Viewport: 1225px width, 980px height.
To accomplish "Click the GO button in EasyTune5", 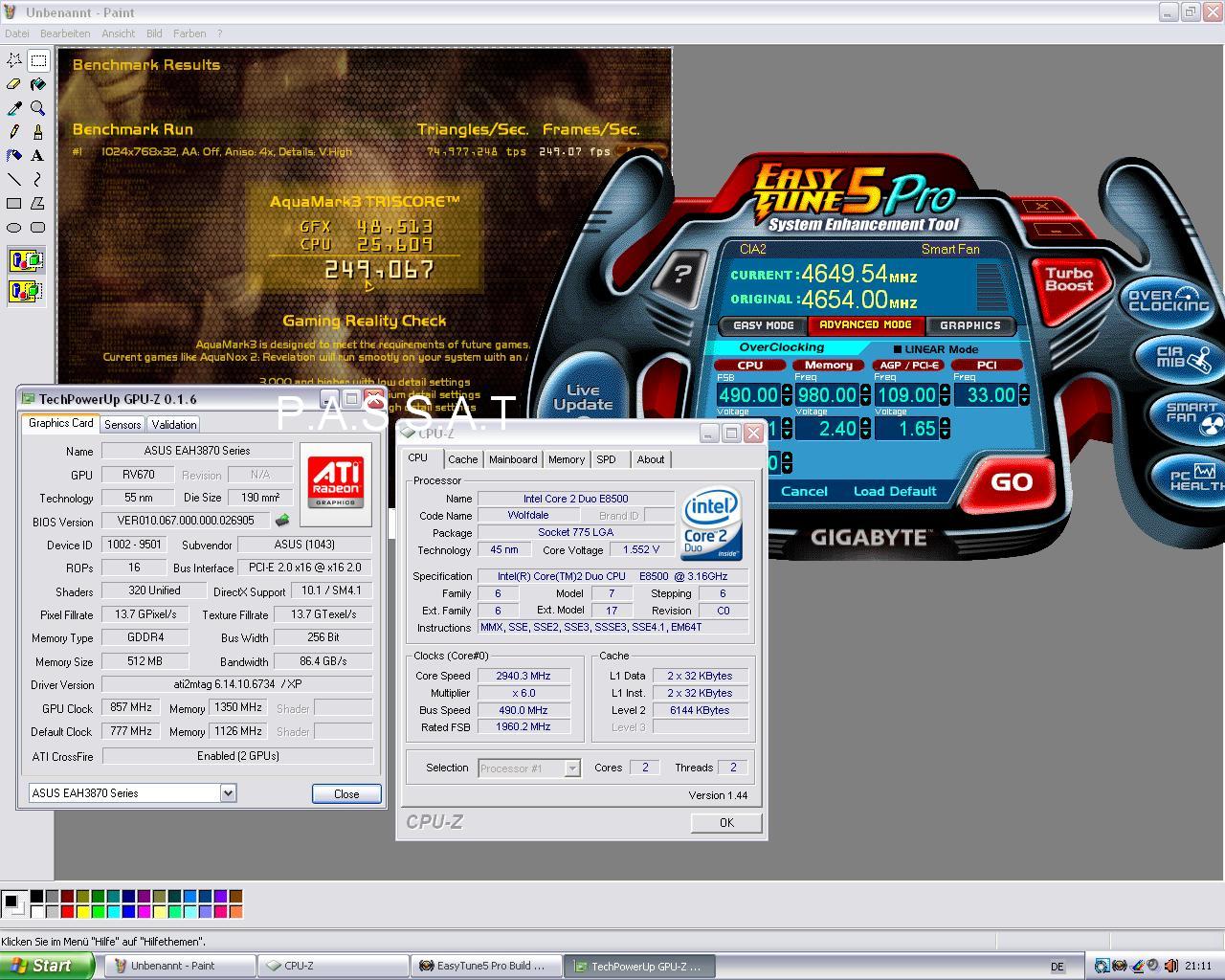I will click(1011, 482).
